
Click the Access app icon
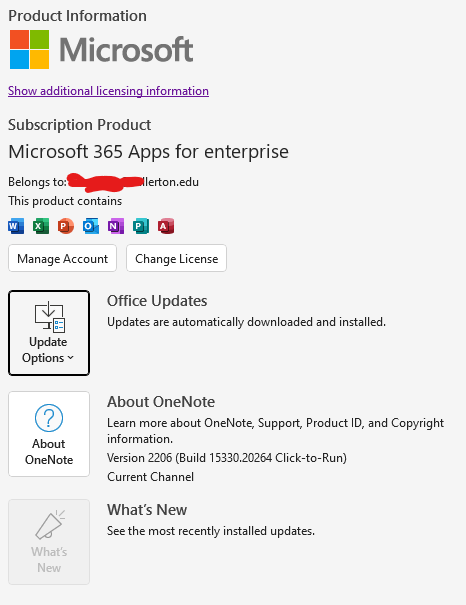click(x=166, y=226)
